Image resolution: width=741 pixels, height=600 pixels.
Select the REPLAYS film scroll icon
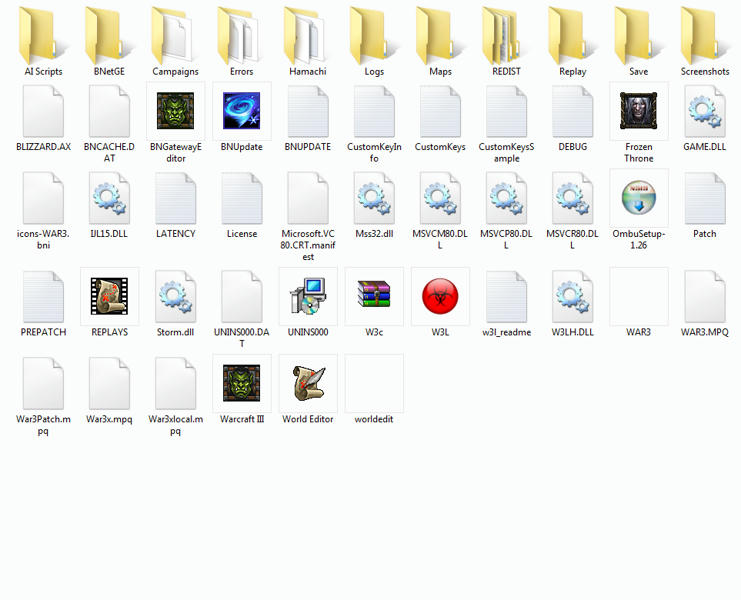click(x=109, y=296)
